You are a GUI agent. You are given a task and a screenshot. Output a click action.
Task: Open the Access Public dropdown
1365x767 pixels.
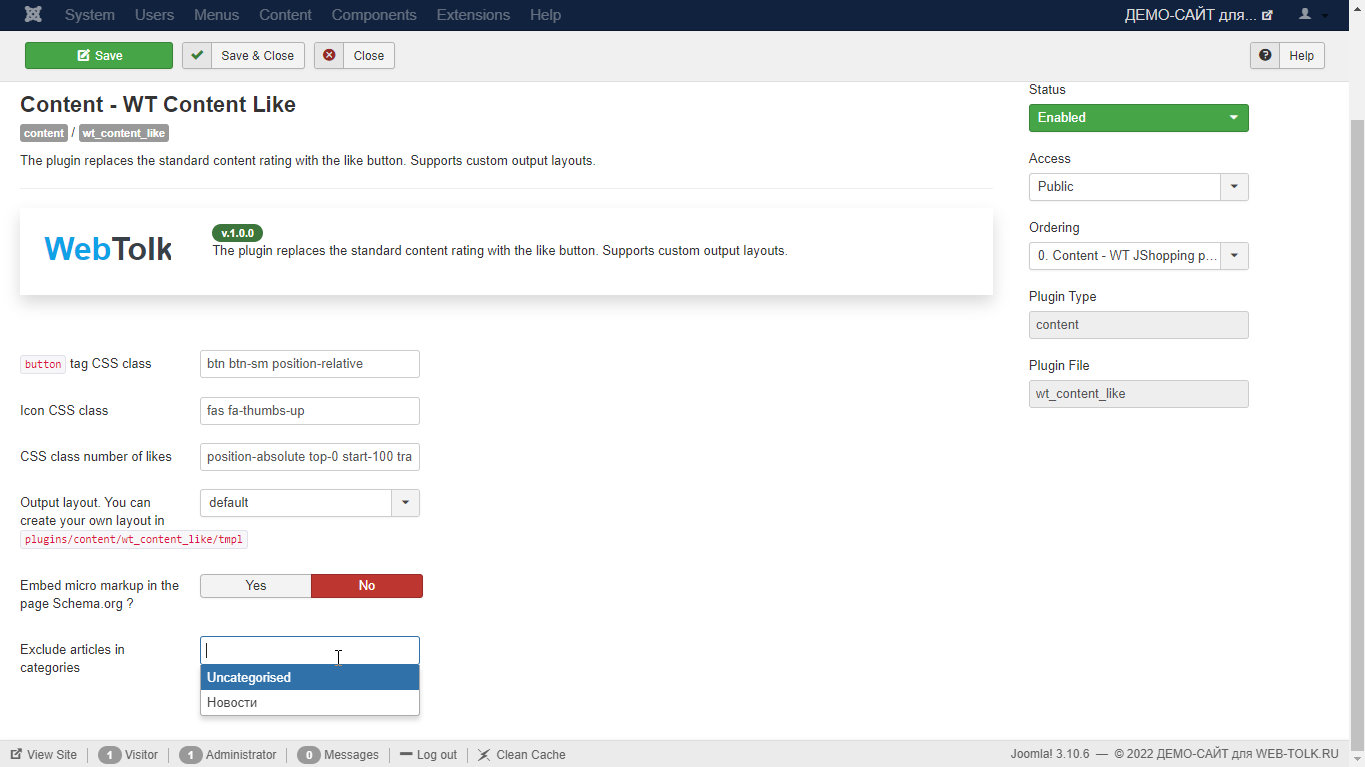(x=1138, y=187)
